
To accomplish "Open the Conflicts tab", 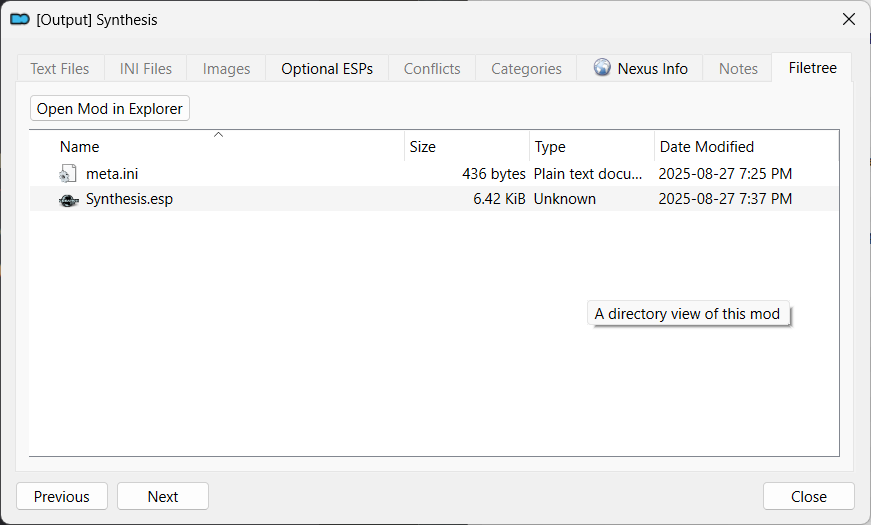I will pyautogui.click(x=432, y=69).
